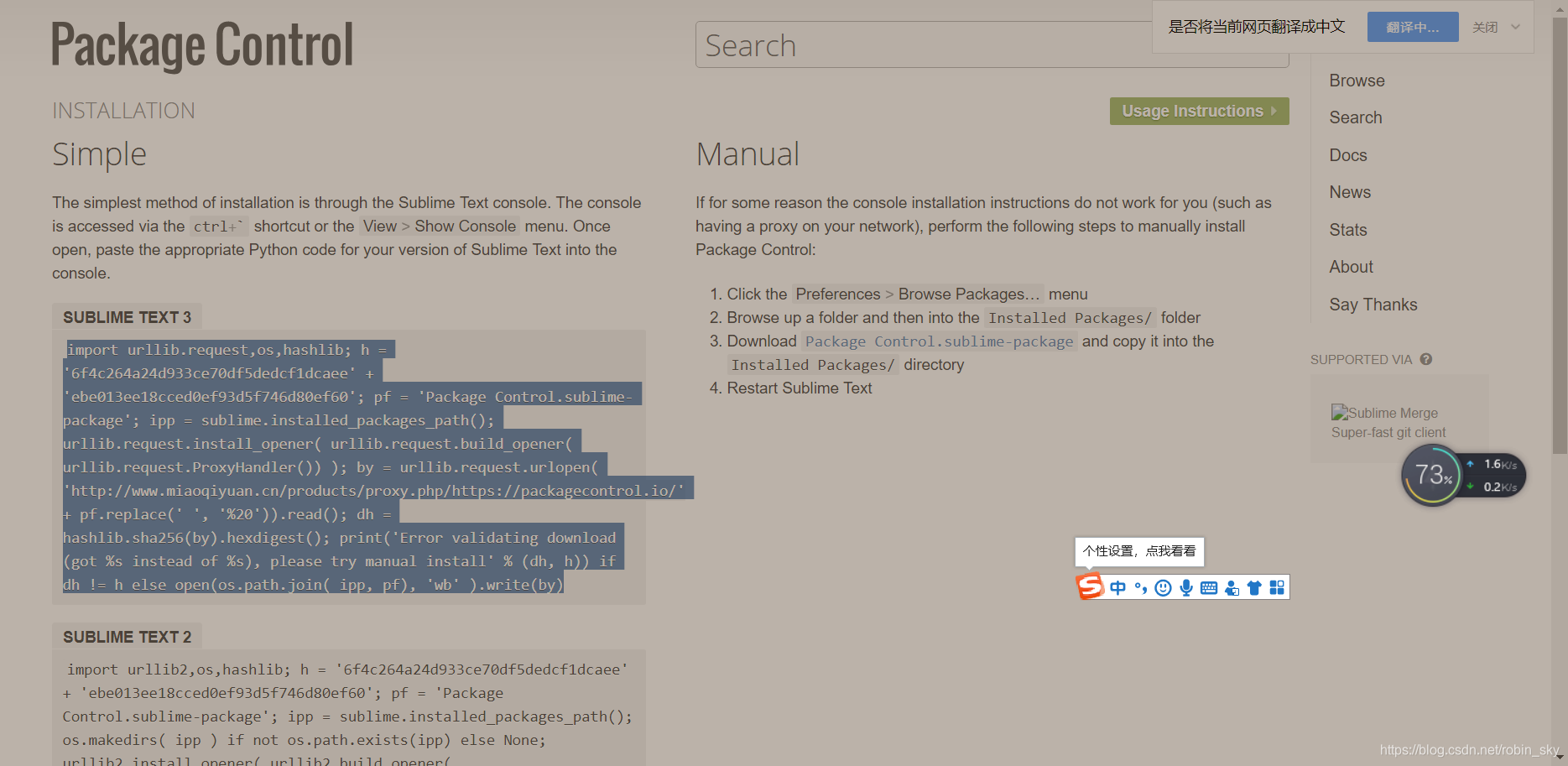The height and width of the screenshot is (766, 1568).
Task: Open the Docs section in the sidebar
Action: click(1347, 154)
